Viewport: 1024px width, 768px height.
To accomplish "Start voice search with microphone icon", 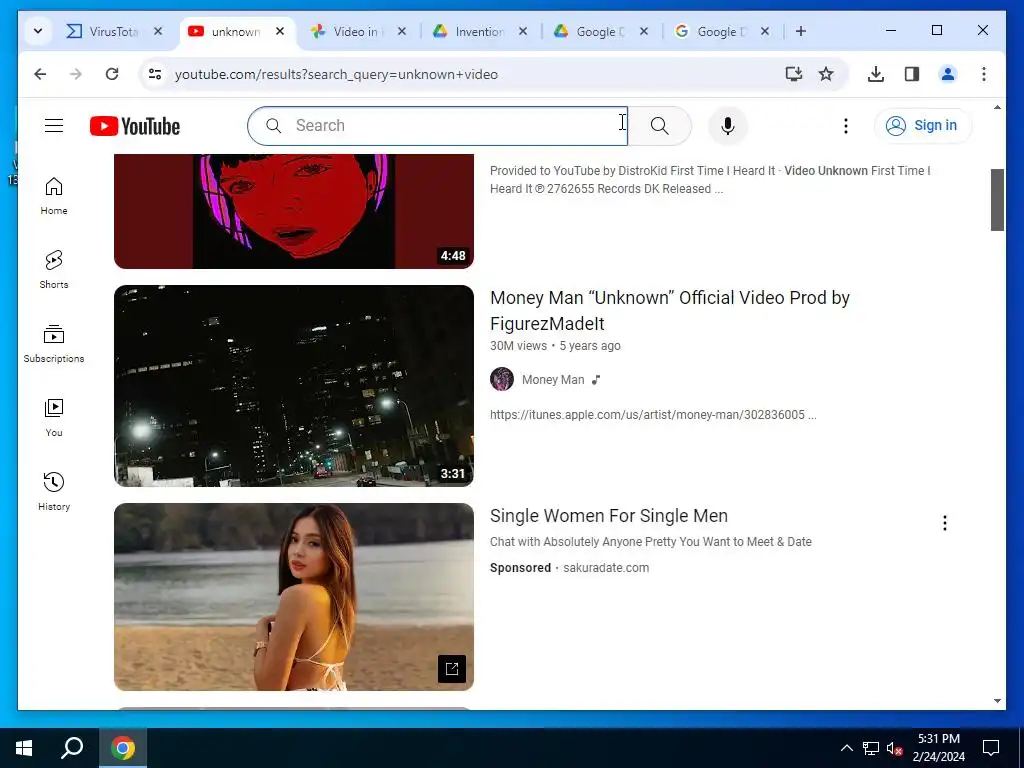I will 728,125.
